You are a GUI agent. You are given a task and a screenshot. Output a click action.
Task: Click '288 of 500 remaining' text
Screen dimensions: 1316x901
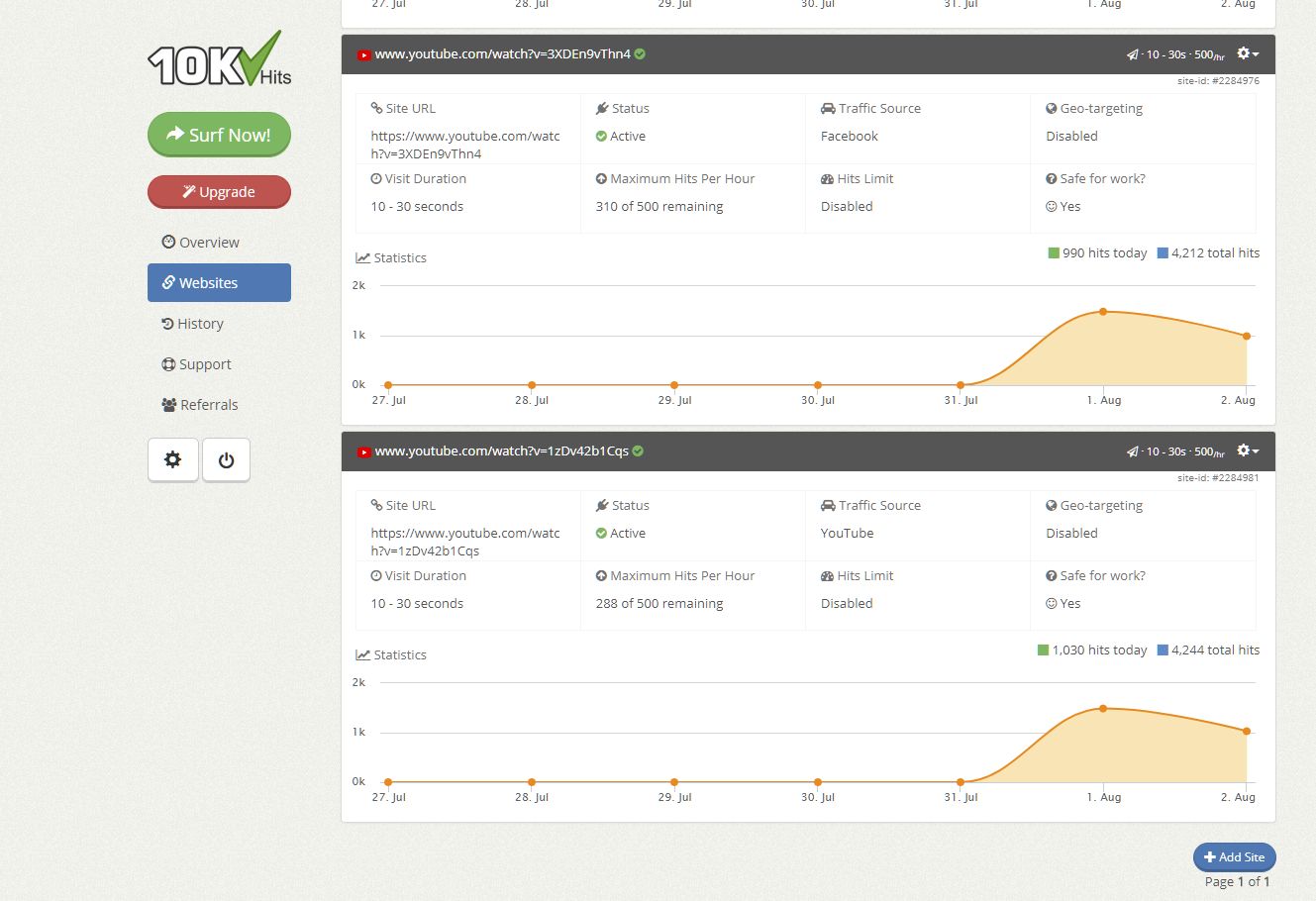(658, 604)
